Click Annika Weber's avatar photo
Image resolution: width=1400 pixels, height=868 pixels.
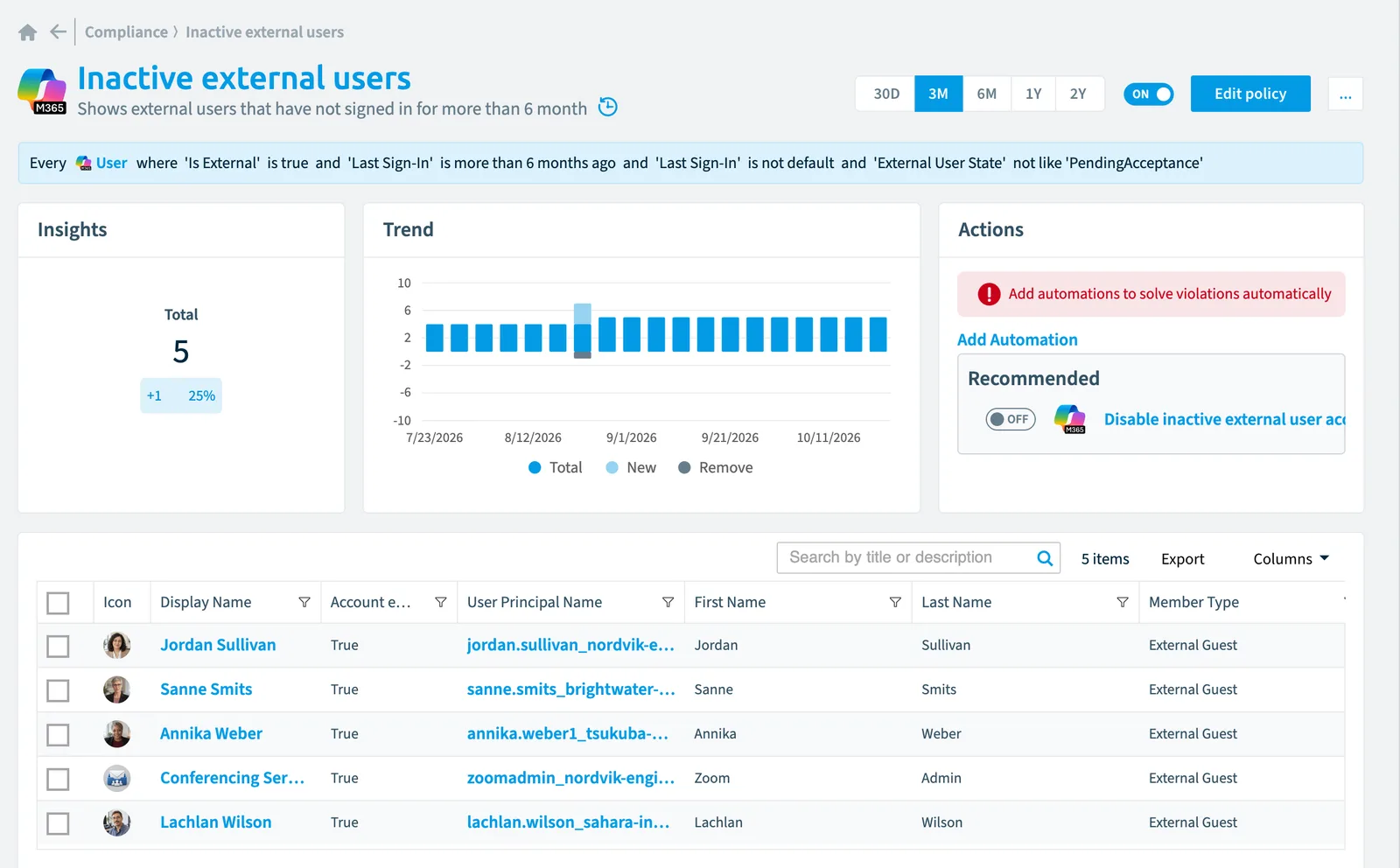117,734
